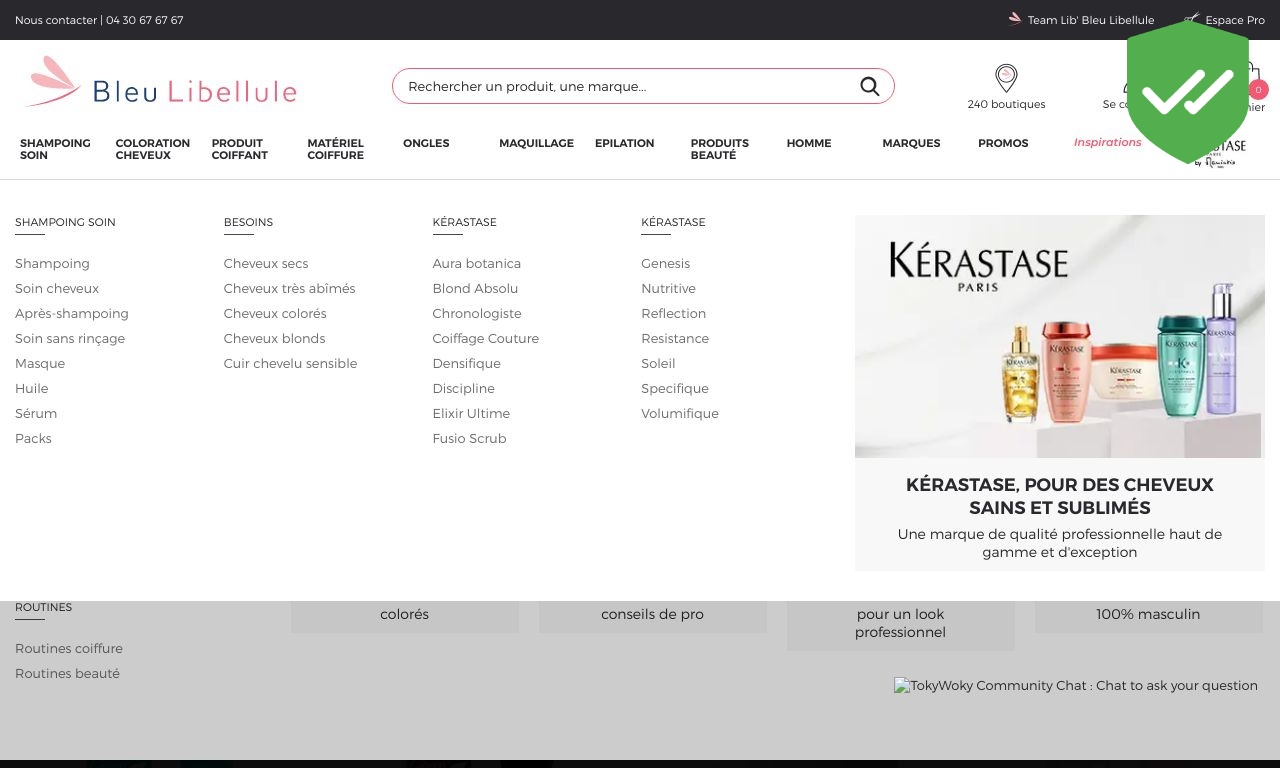This screenshot has height=768, width=1280.
Task: Click the Bleu Libellule logo
Action: point(160,82)
